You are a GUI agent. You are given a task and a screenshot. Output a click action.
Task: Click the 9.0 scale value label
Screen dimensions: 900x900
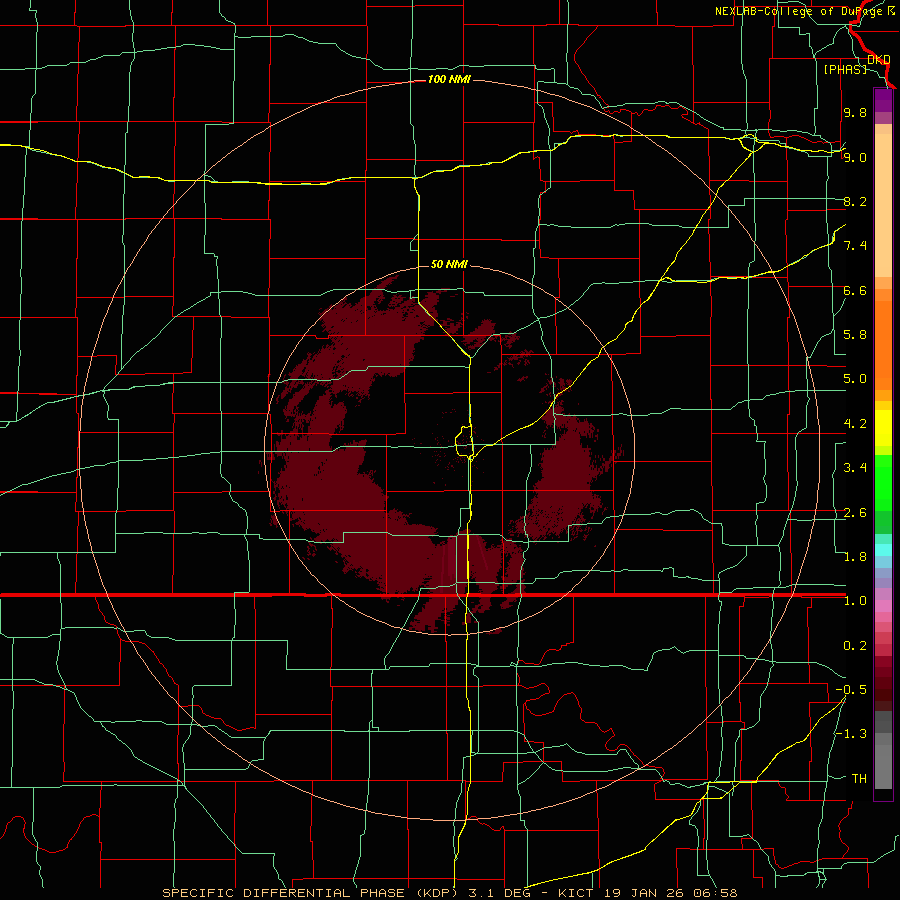point(855,157)
